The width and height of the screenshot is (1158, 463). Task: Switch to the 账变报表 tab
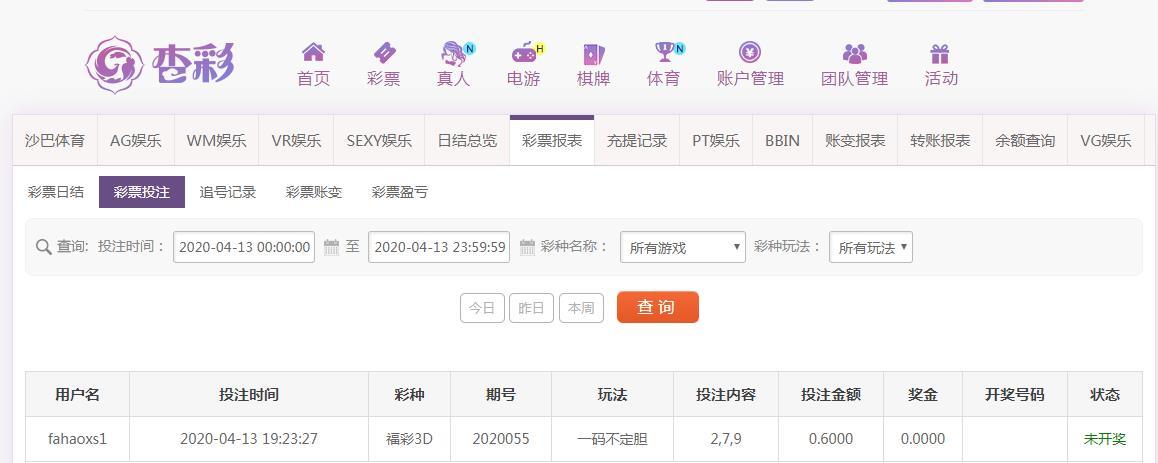(x=855, y=140)
